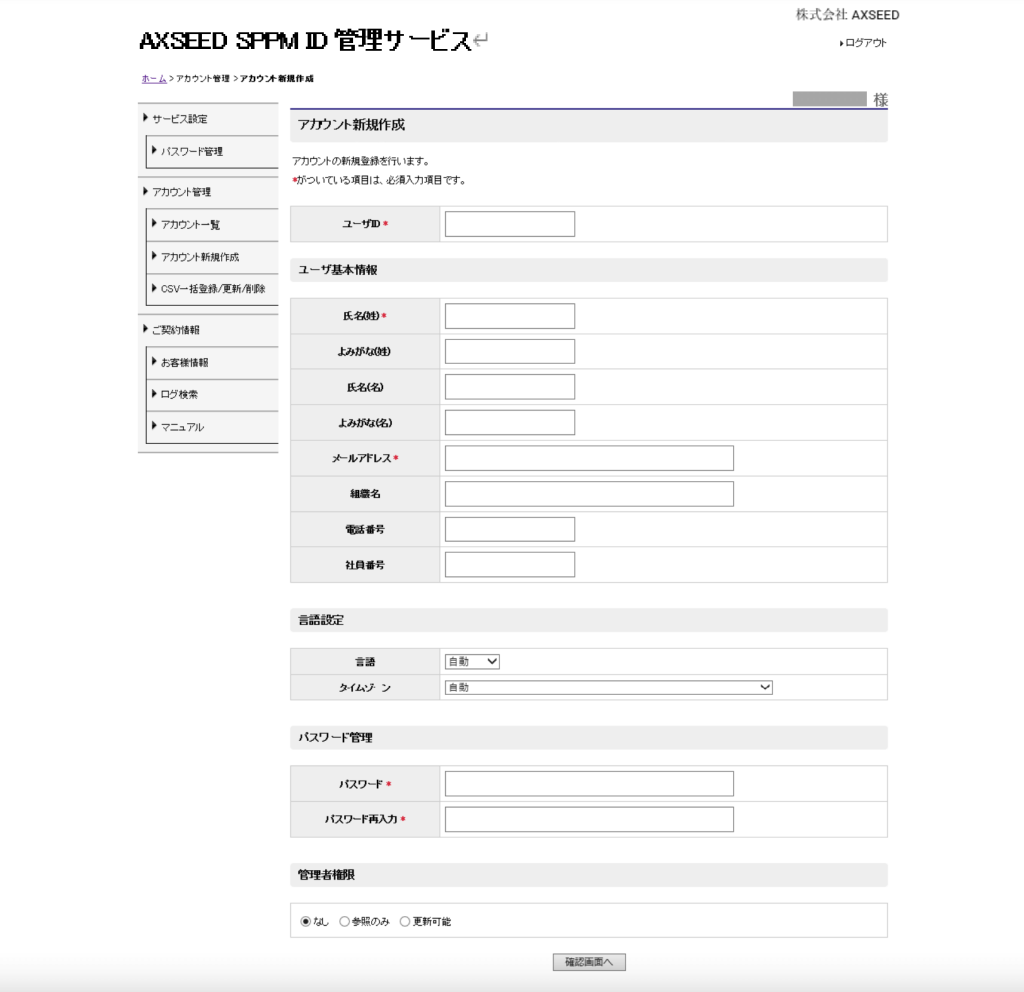Open ご契約情報 in the sidebar
Screen dimensions: 1024x992
click(x=176, y=330)
